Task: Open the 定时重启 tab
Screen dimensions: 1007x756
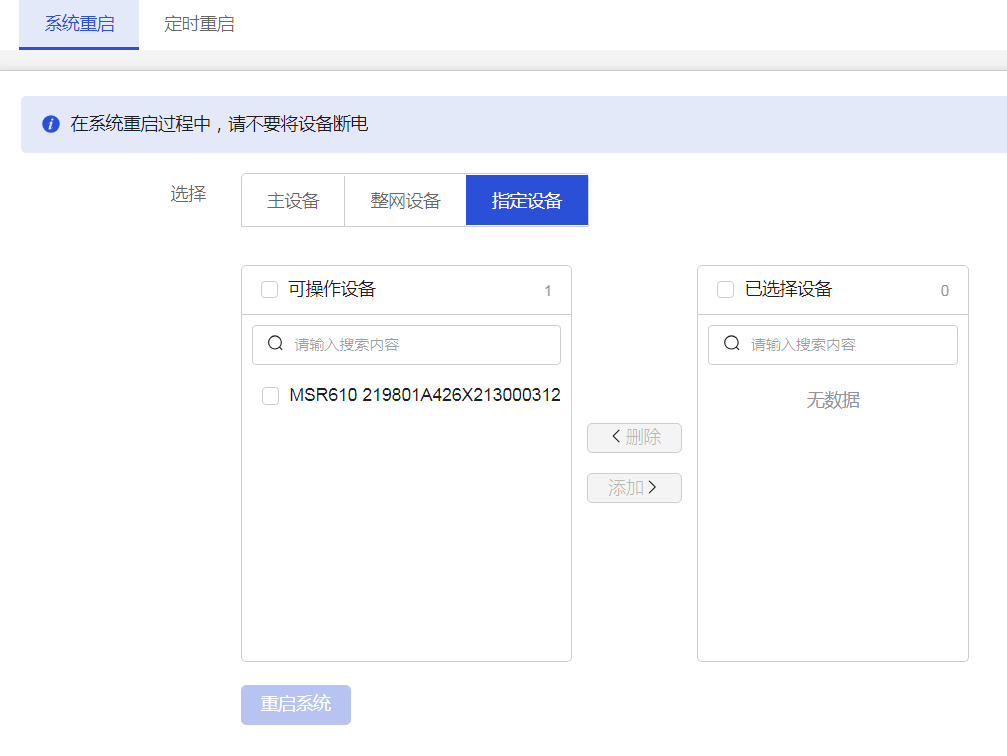Action: [199, 24]
